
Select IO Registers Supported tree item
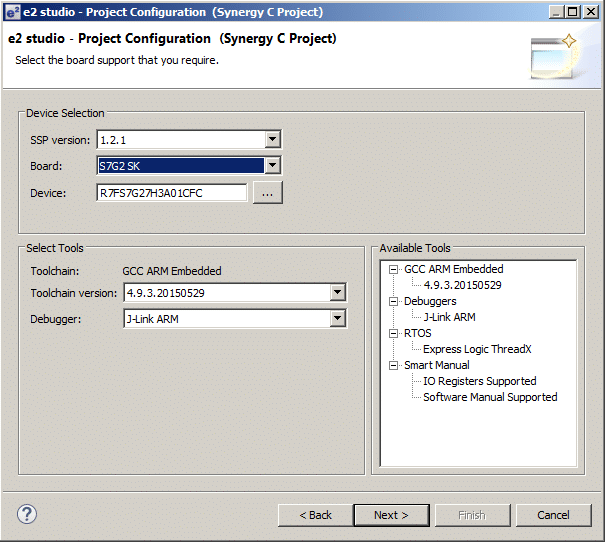click(479, 381)
